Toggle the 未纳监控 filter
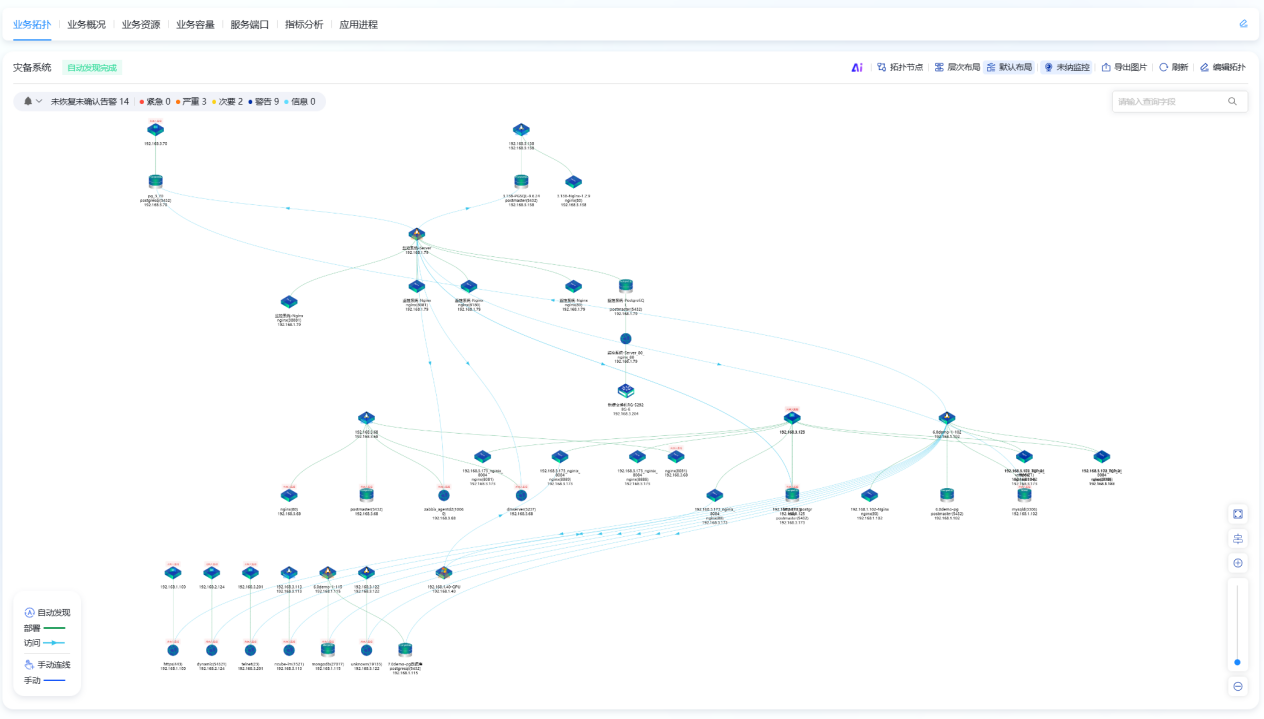This screenshot has width=1264, height=719. pos(1067,68)
